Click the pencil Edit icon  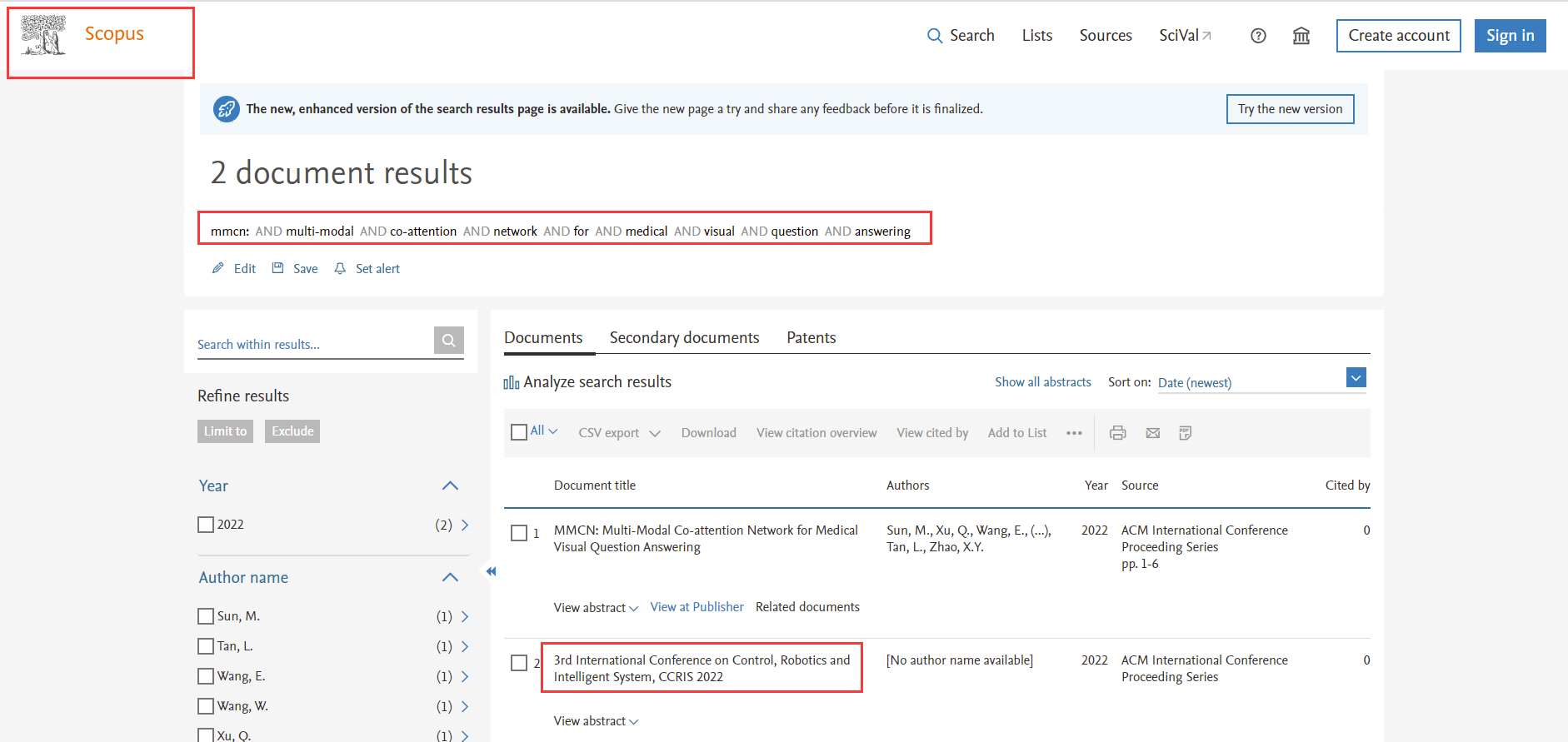click(x=218, y=268)
